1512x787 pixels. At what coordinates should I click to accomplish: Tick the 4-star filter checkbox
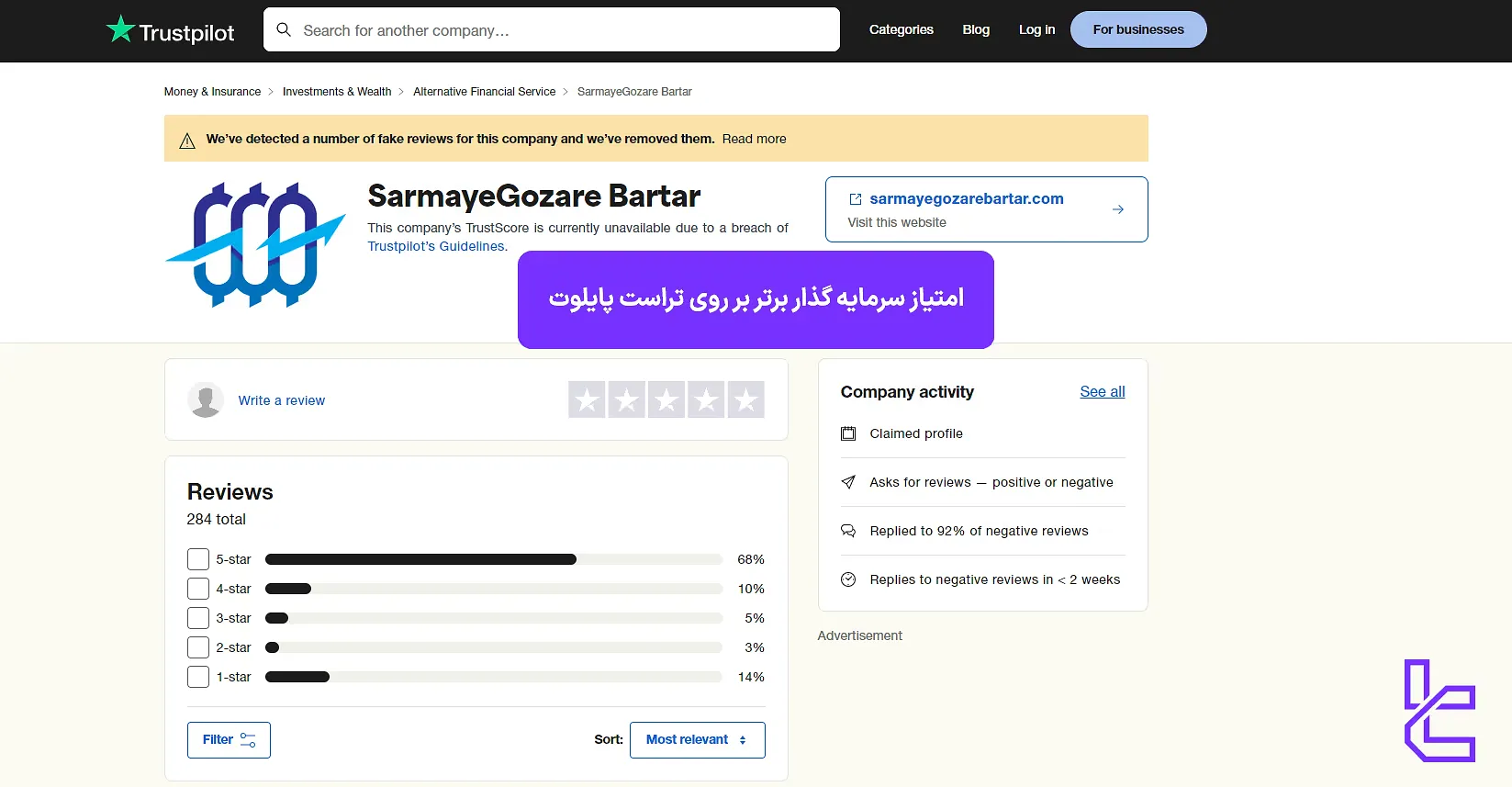pyautogui.click(x=198, y=589)
